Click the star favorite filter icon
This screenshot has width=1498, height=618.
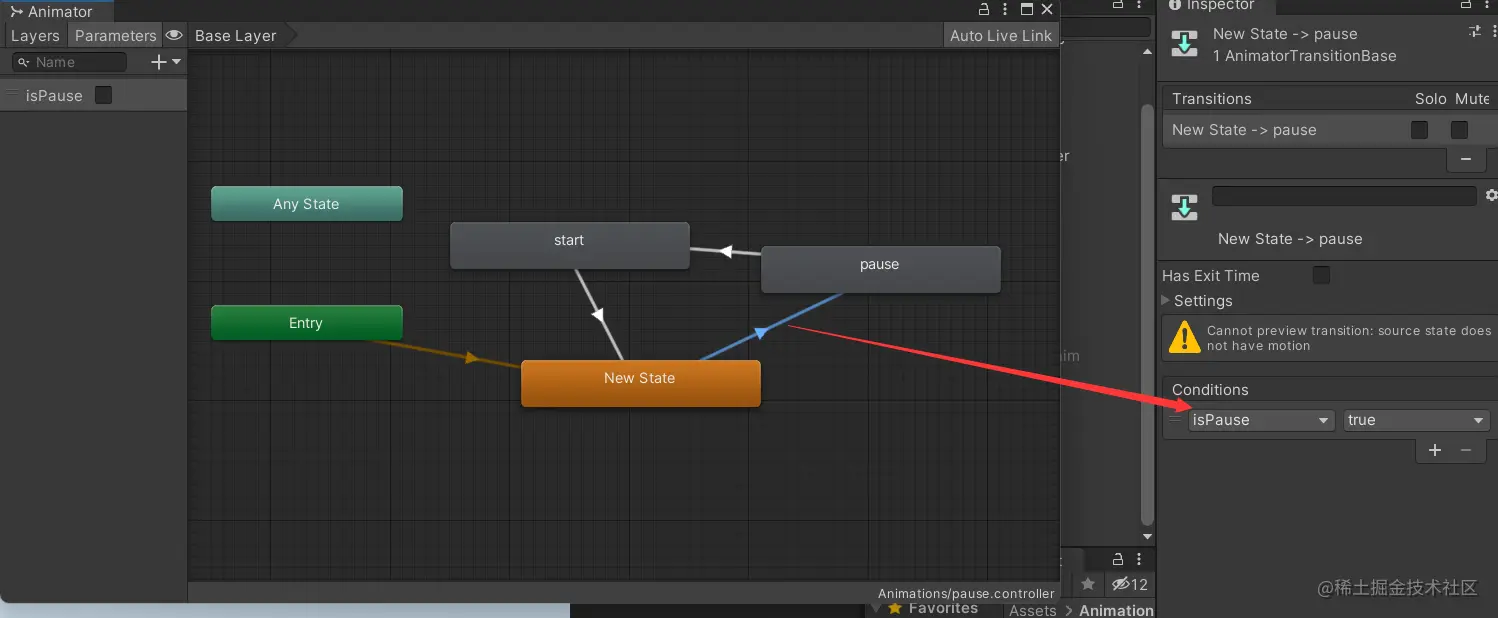[x=1088, y=584]
